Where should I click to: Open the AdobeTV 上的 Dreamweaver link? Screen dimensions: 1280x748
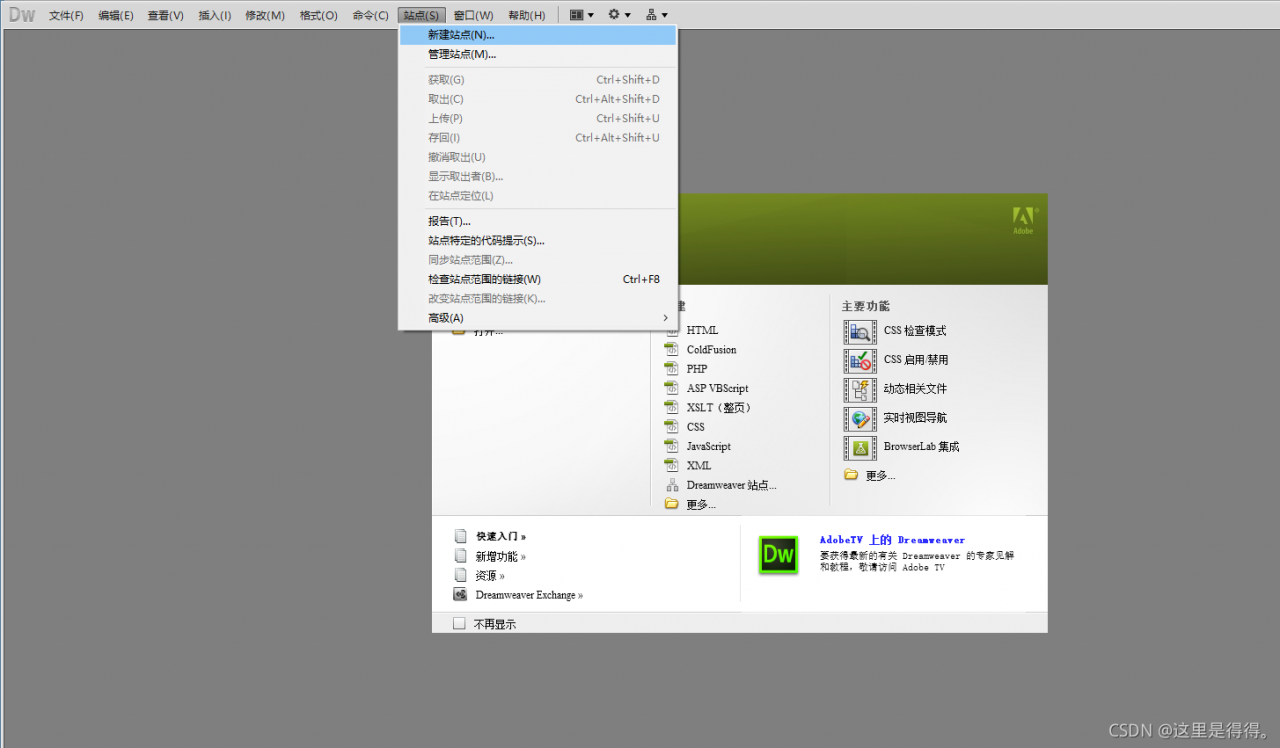click(x=893, y=540)
